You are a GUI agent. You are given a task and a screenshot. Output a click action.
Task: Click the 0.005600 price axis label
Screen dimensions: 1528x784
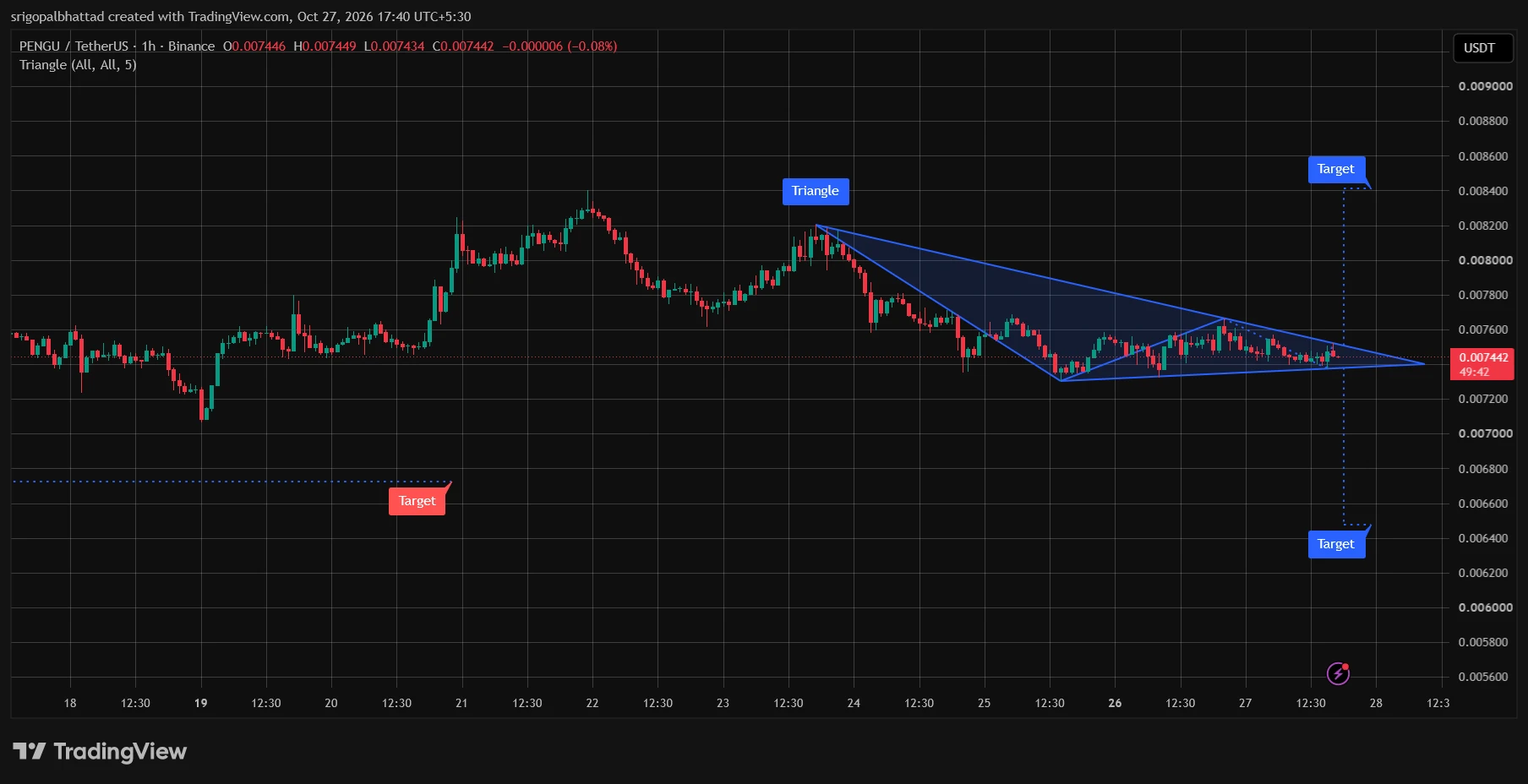1485,677
